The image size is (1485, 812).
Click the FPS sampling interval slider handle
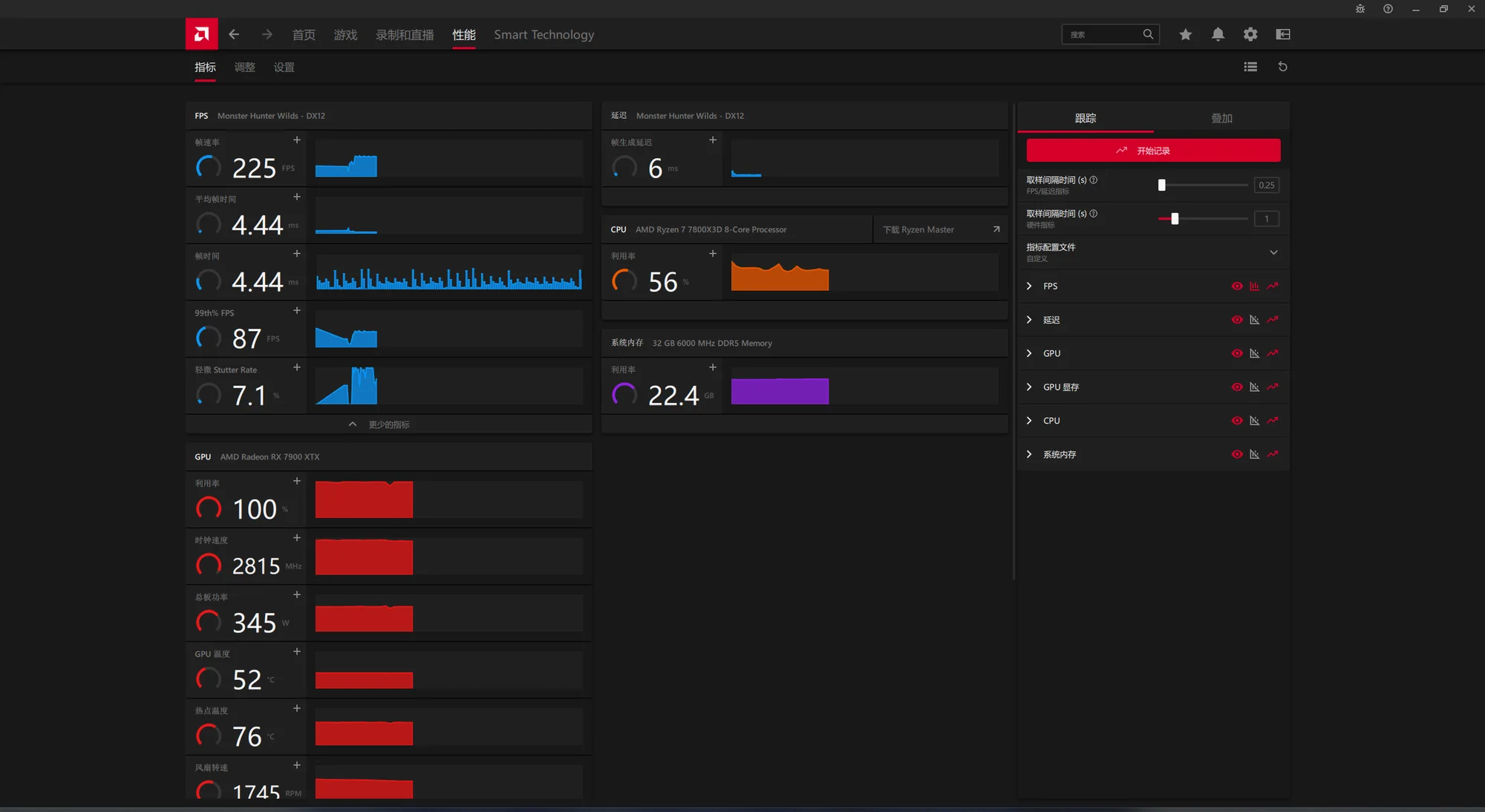(x=1162, y=185)
